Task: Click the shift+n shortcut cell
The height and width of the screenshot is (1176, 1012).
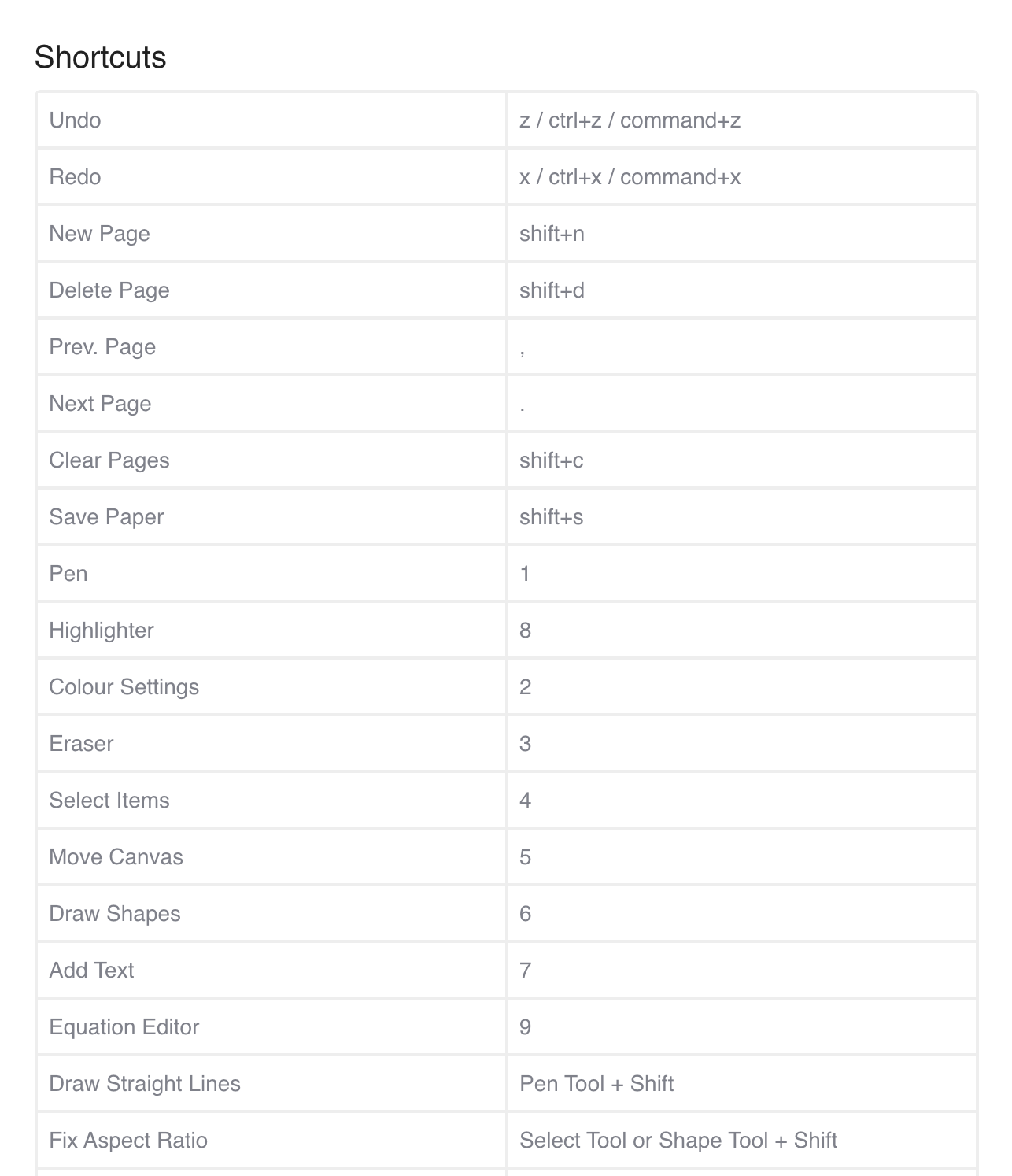Action: click(x=552, y=234)
